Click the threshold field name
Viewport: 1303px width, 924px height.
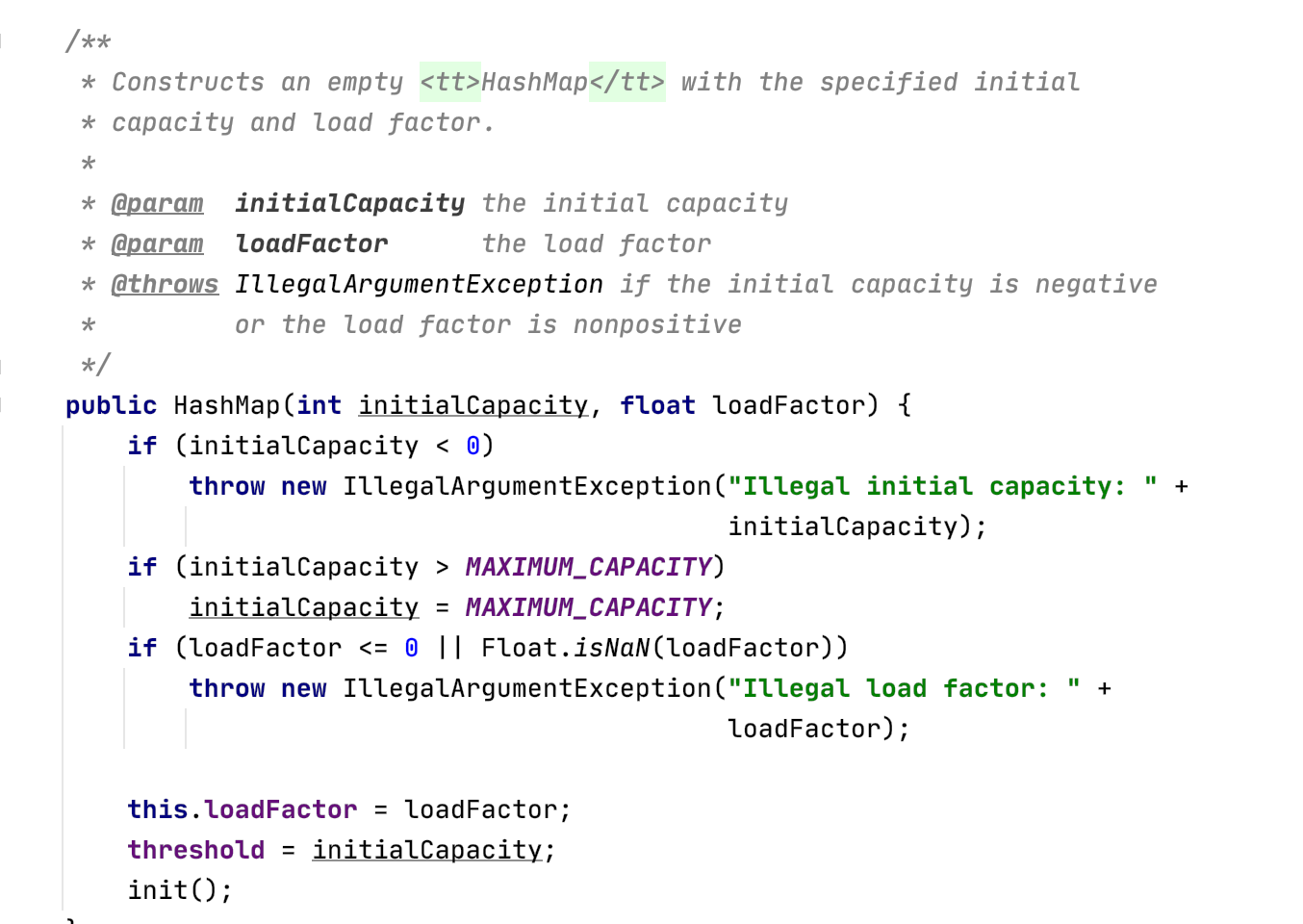click(195, 851)
